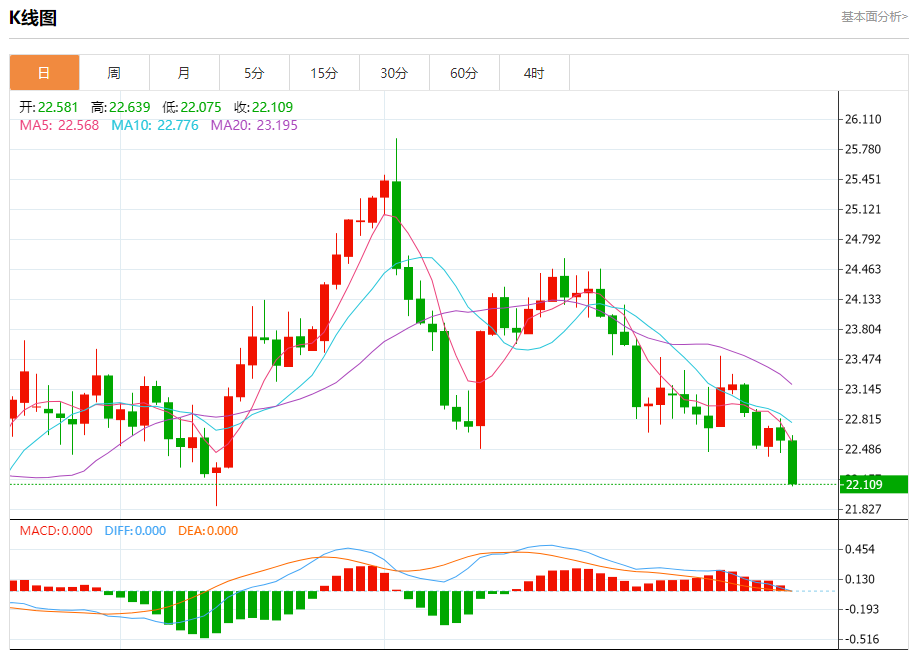Click the DIFF:0.000 label

135,531
